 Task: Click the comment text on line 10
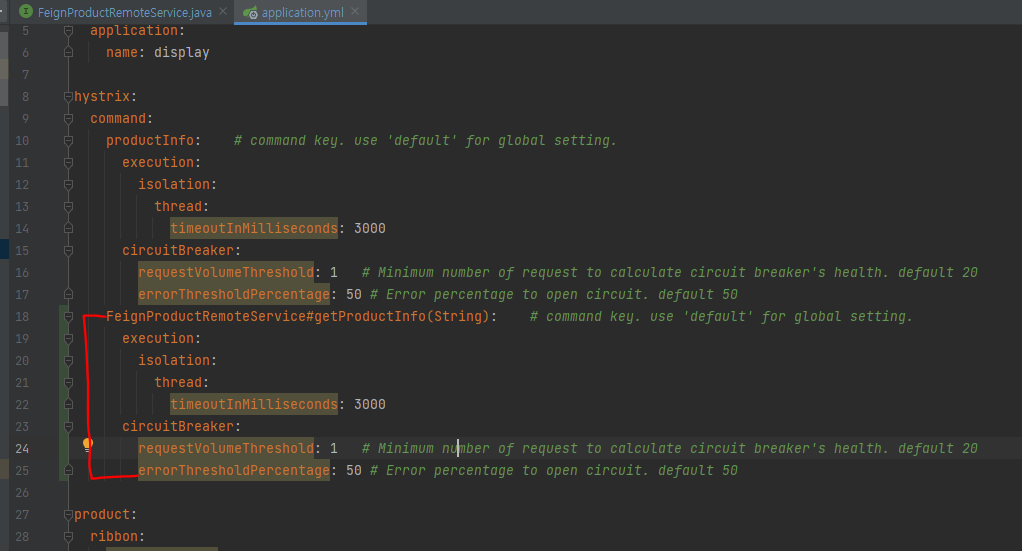click(x=425, y=141)
